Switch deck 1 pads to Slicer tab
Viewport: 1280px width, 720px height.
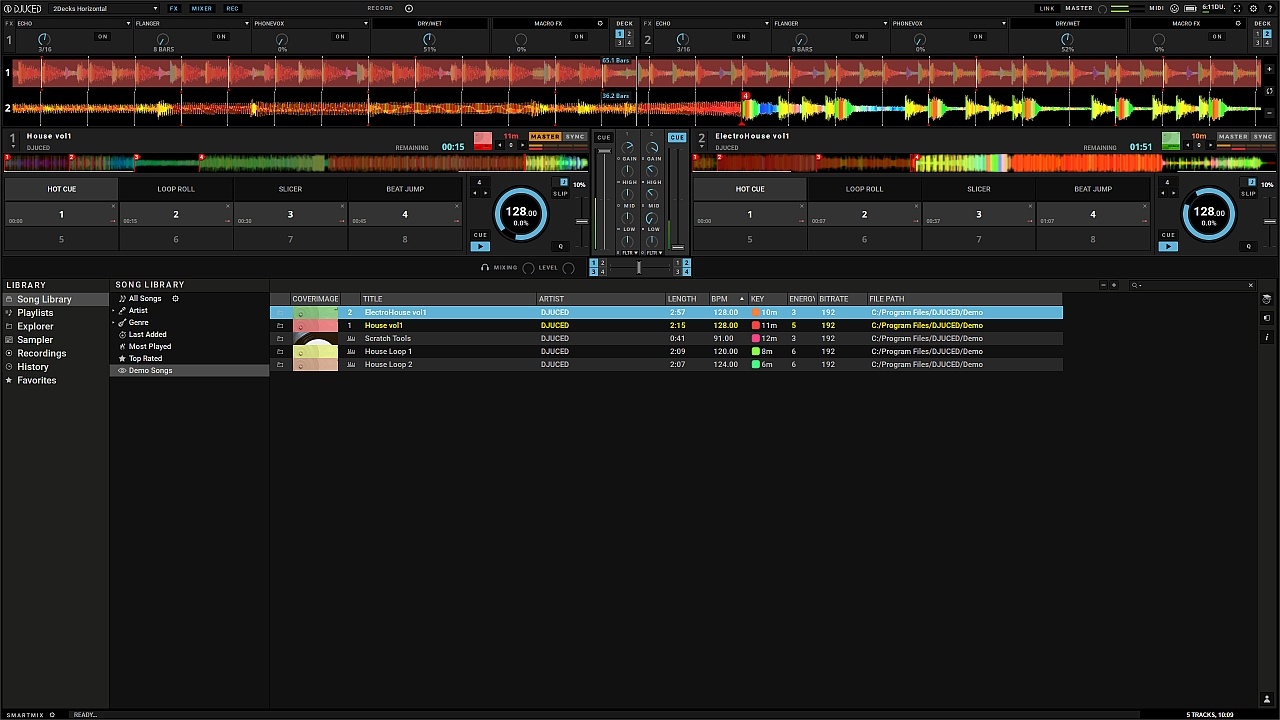[290, 189]
